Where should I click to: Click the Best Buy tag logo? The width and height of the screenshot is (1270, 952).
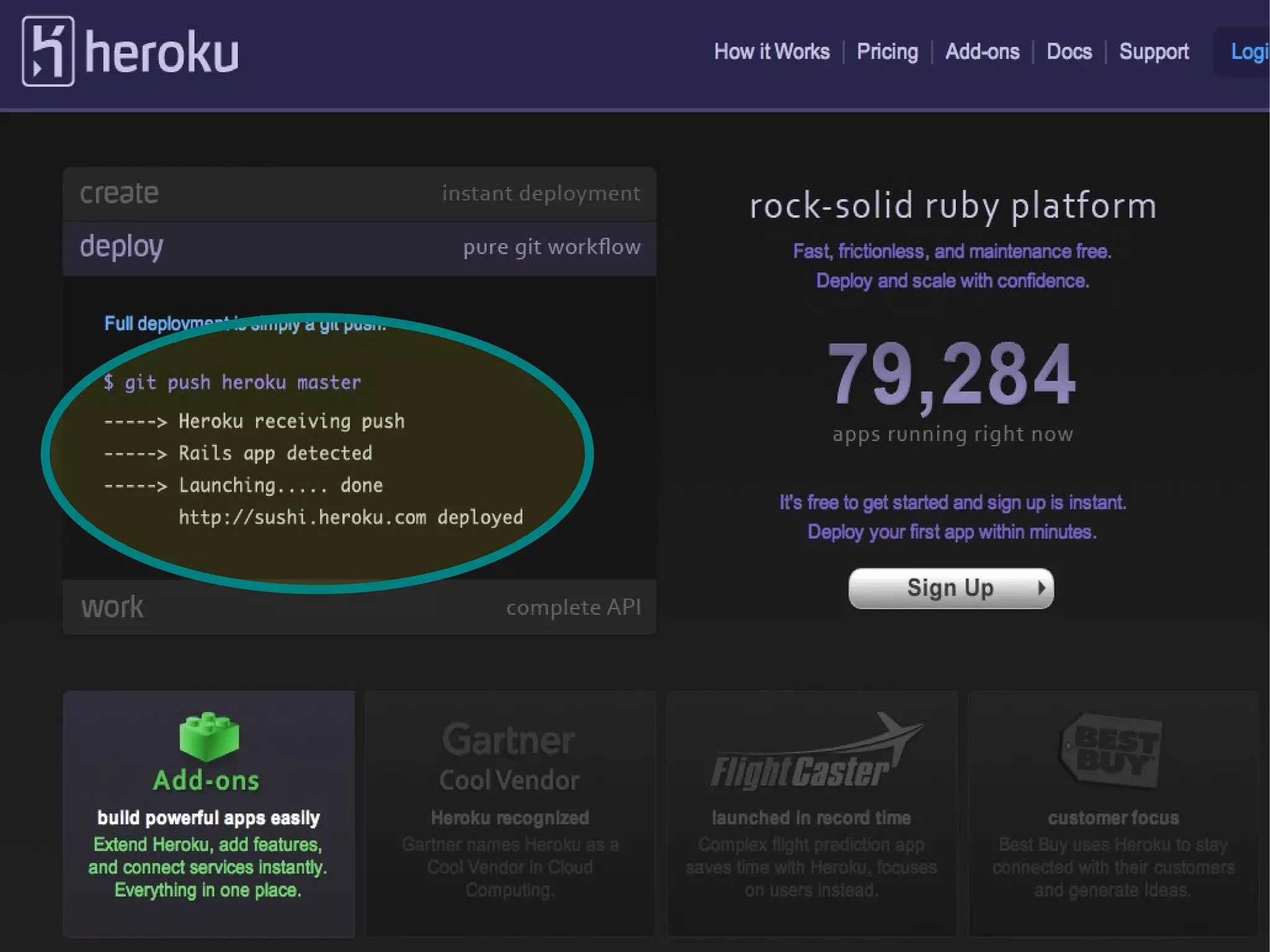pos(1112,751)
